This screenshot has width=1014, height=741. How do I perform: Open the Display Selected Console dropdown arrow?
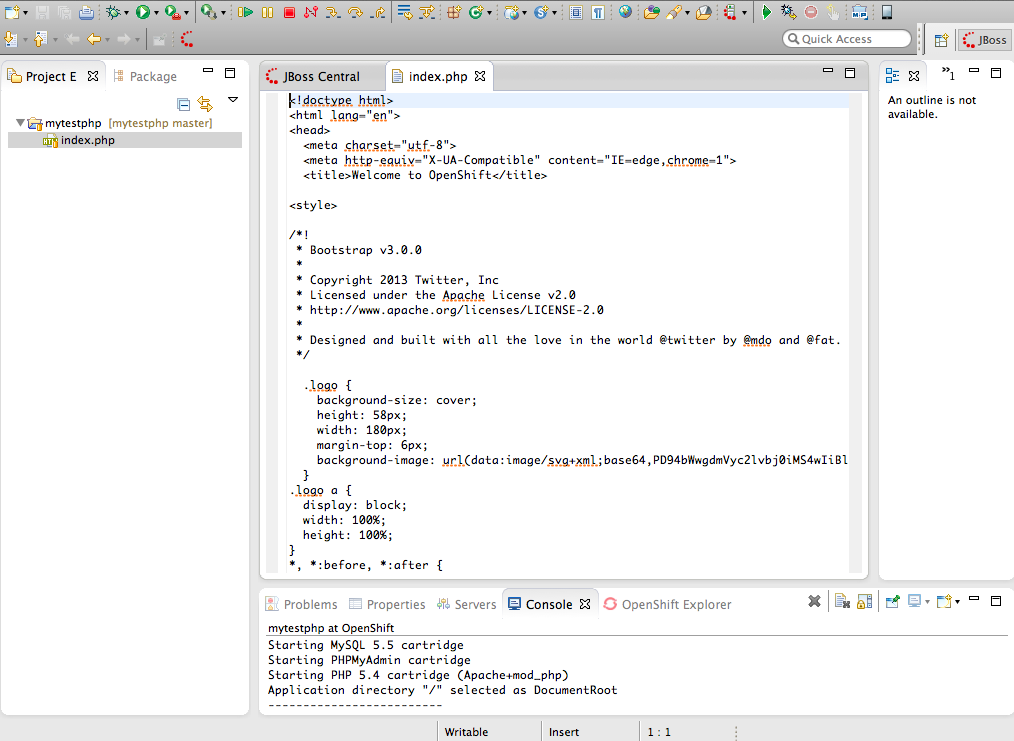(x=927, y=603)
